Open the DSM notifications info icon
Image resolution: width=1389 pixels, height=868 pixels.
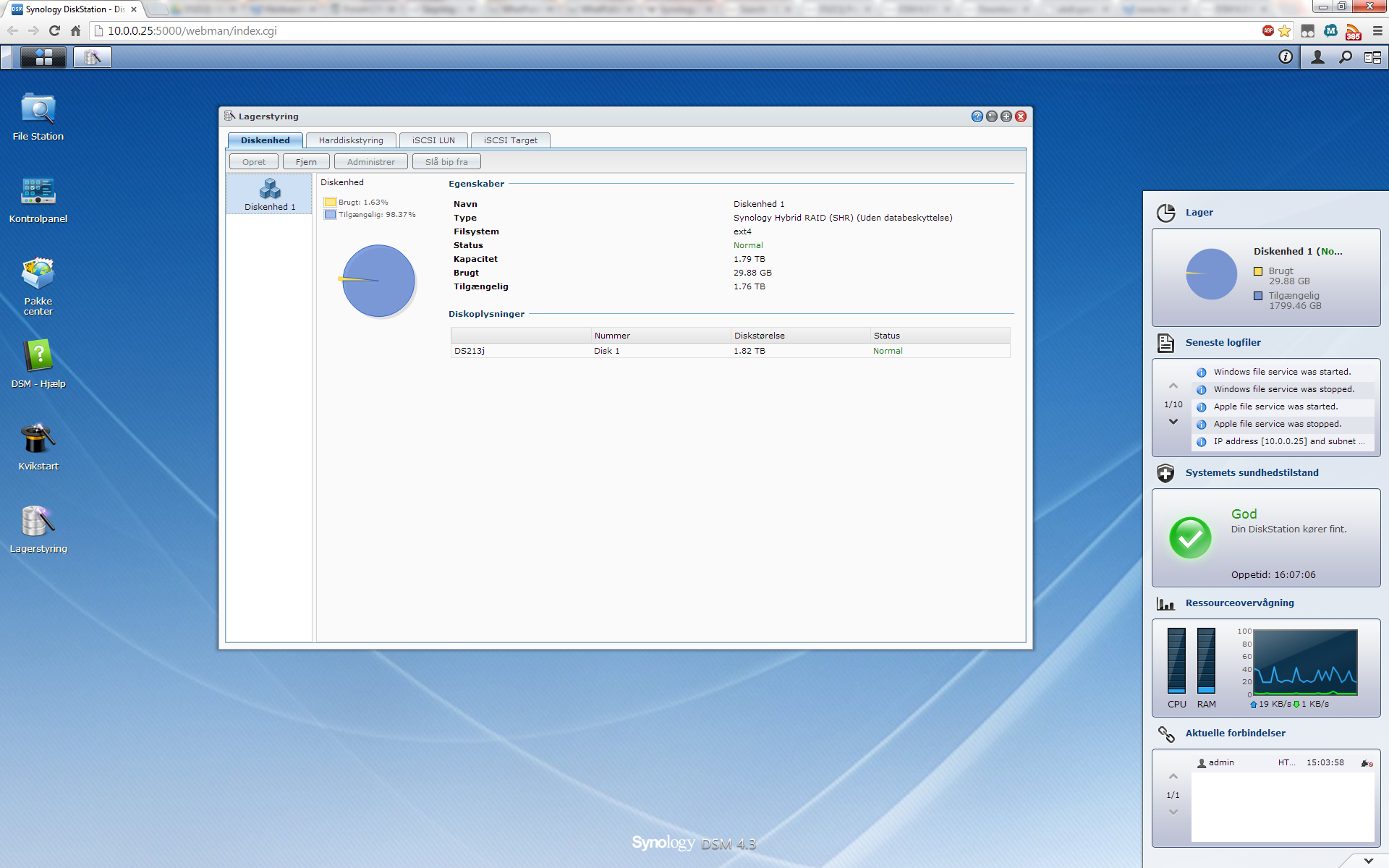coord(1286,57)
